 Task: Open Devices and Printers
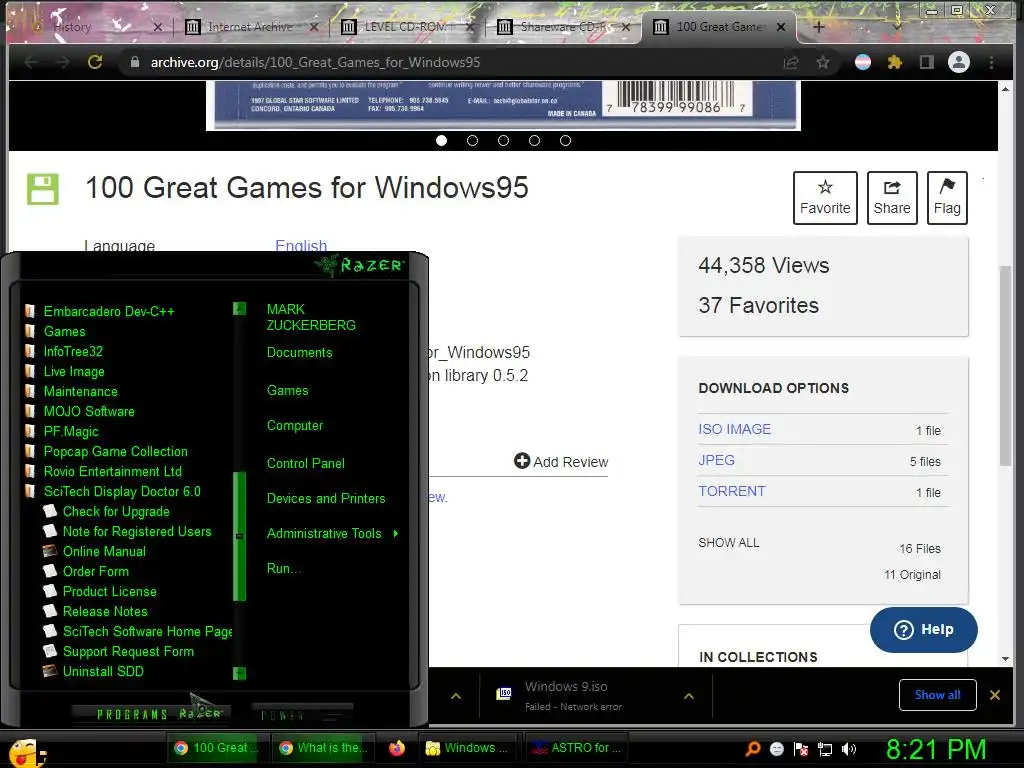(326, 498)
